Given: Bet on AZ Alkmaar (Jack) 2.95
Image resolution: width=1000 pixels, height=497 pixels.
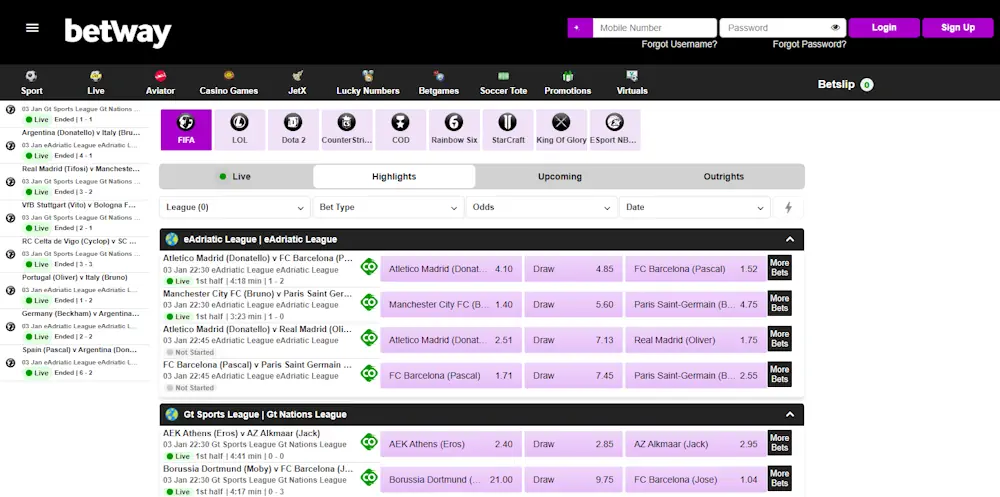Looking at the screenshot, I should pyautogui.click(x=695, y=444).
